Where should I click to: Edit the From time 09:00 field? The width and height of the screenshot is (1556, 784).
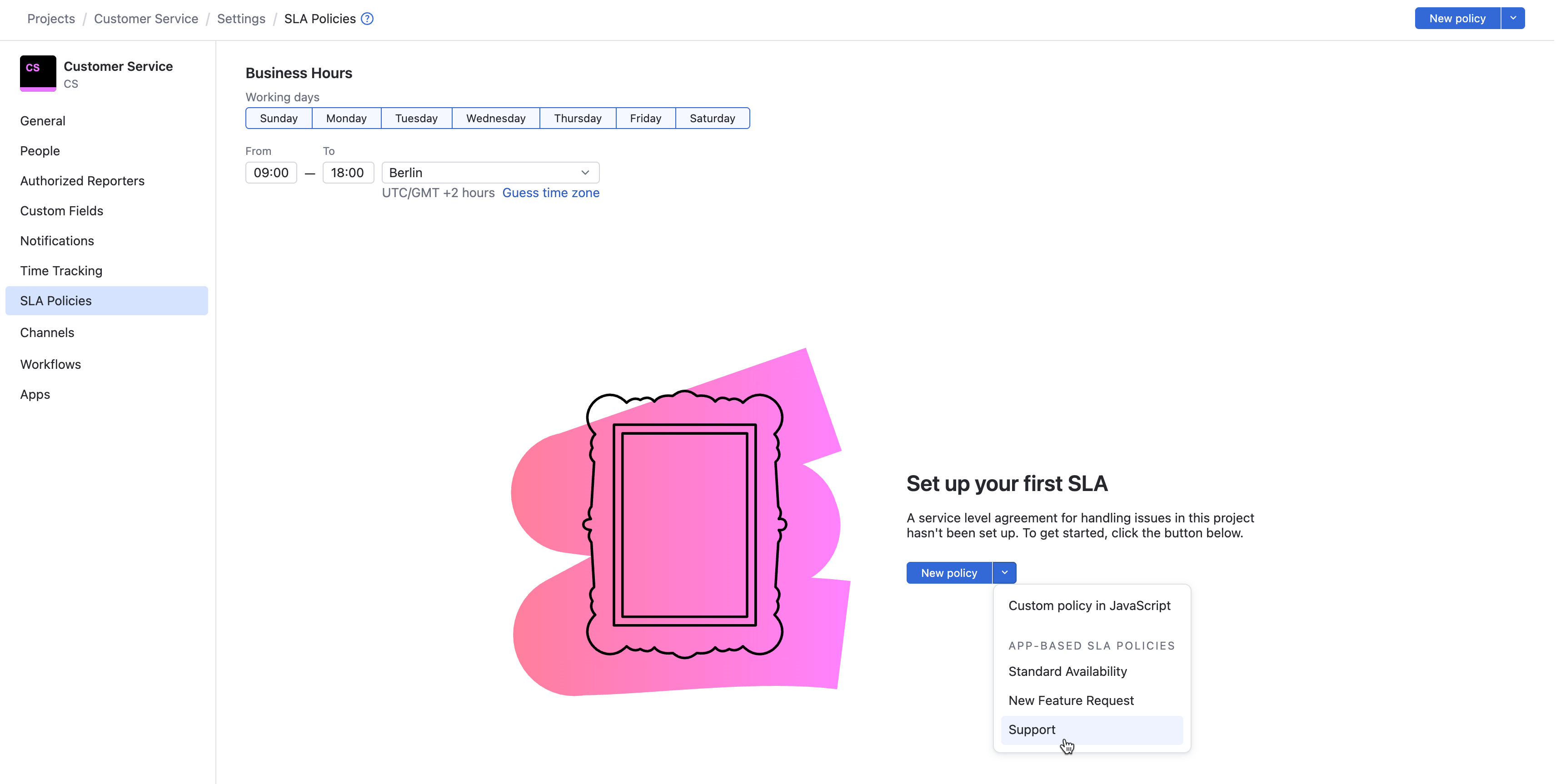pos(271,173)
